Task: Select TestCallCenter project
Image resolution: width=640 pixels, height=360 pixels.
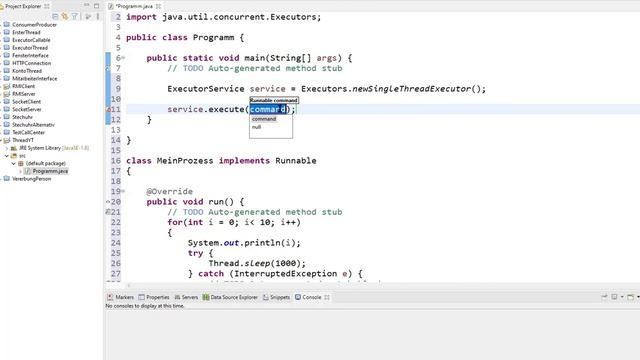Action: click(x=29, y=133)
